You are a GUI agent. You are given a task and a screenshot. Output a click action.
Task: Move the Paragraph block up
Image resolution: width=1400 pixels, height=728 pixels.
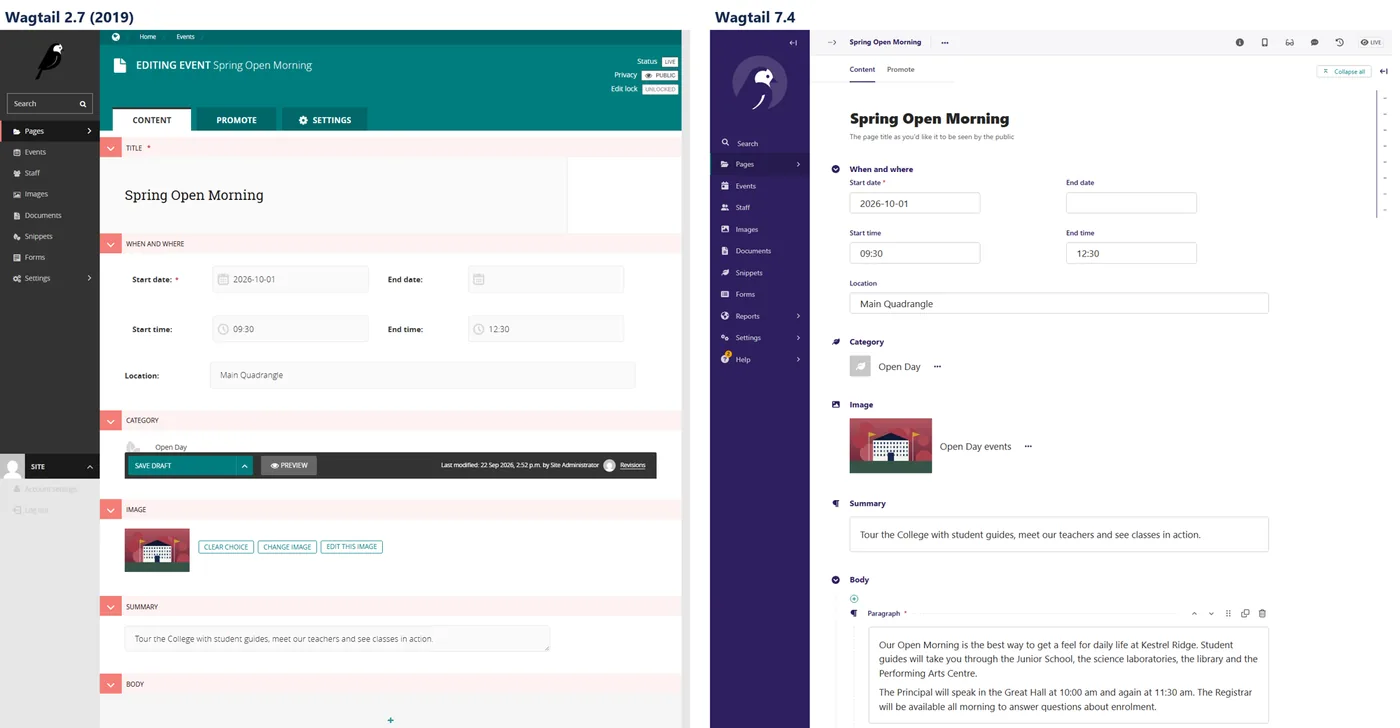click(1194, 613)
